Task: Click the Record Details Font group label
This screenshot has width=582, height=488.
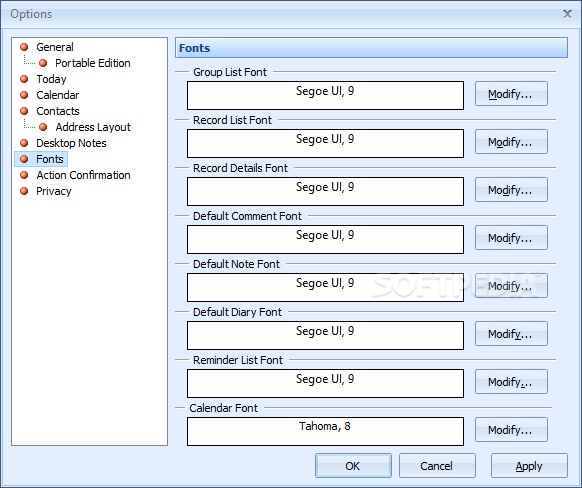Action: pyautogui.click(x=240, y=168)
